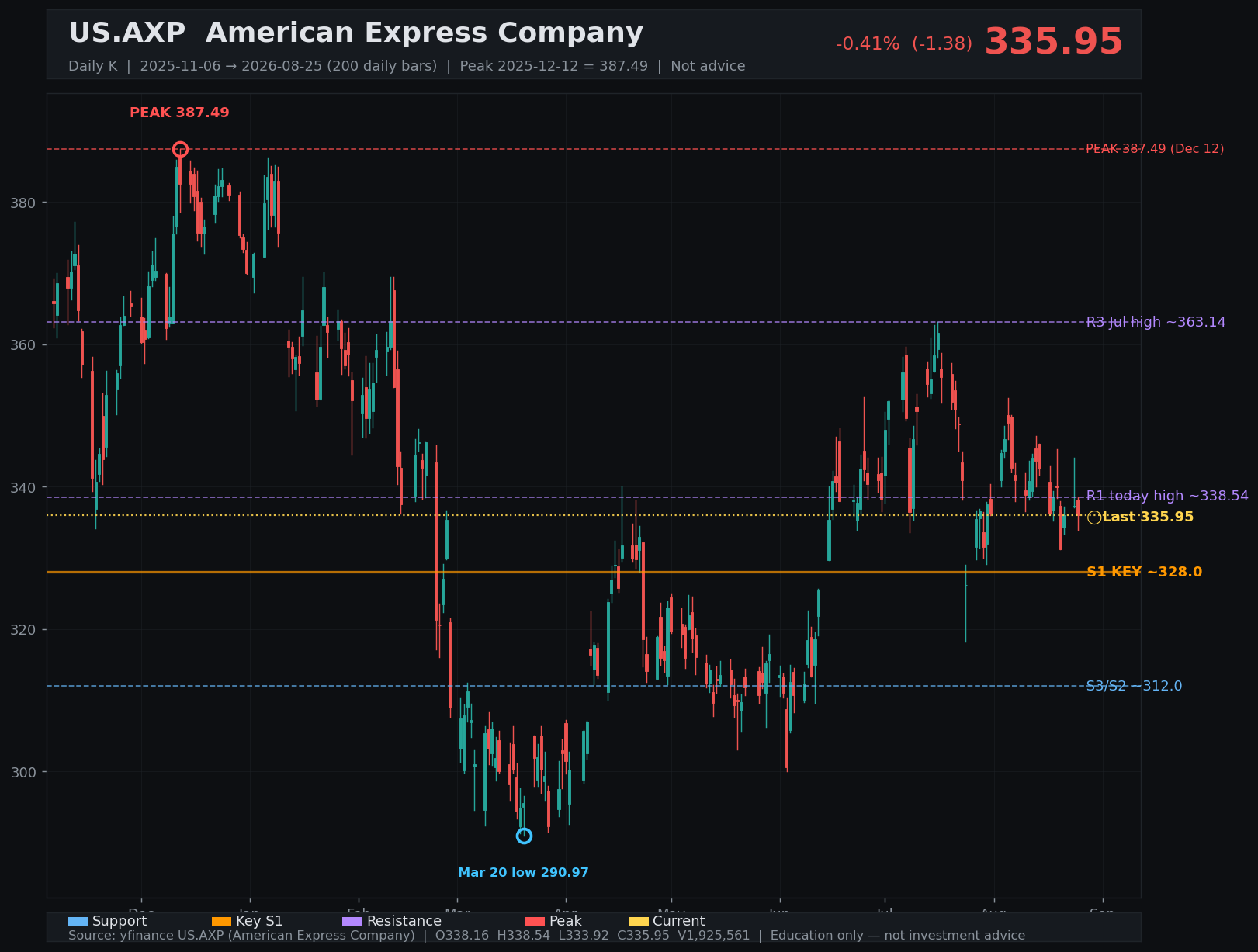1258x952 pixels.
Task: Click the 'Peak' legend label
Action: click(565, 921)
